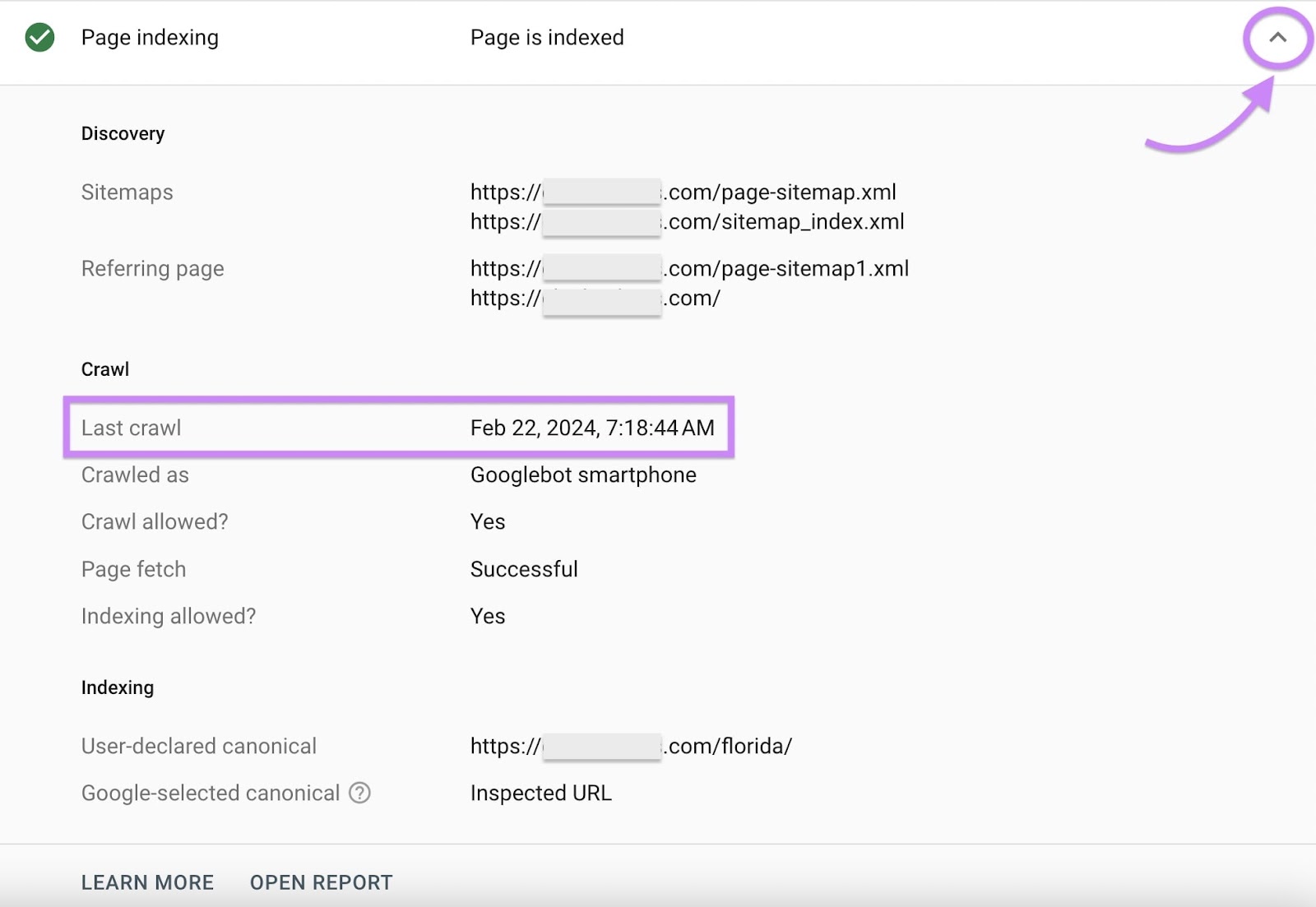Select the Discovery section header

pos(122,133)
